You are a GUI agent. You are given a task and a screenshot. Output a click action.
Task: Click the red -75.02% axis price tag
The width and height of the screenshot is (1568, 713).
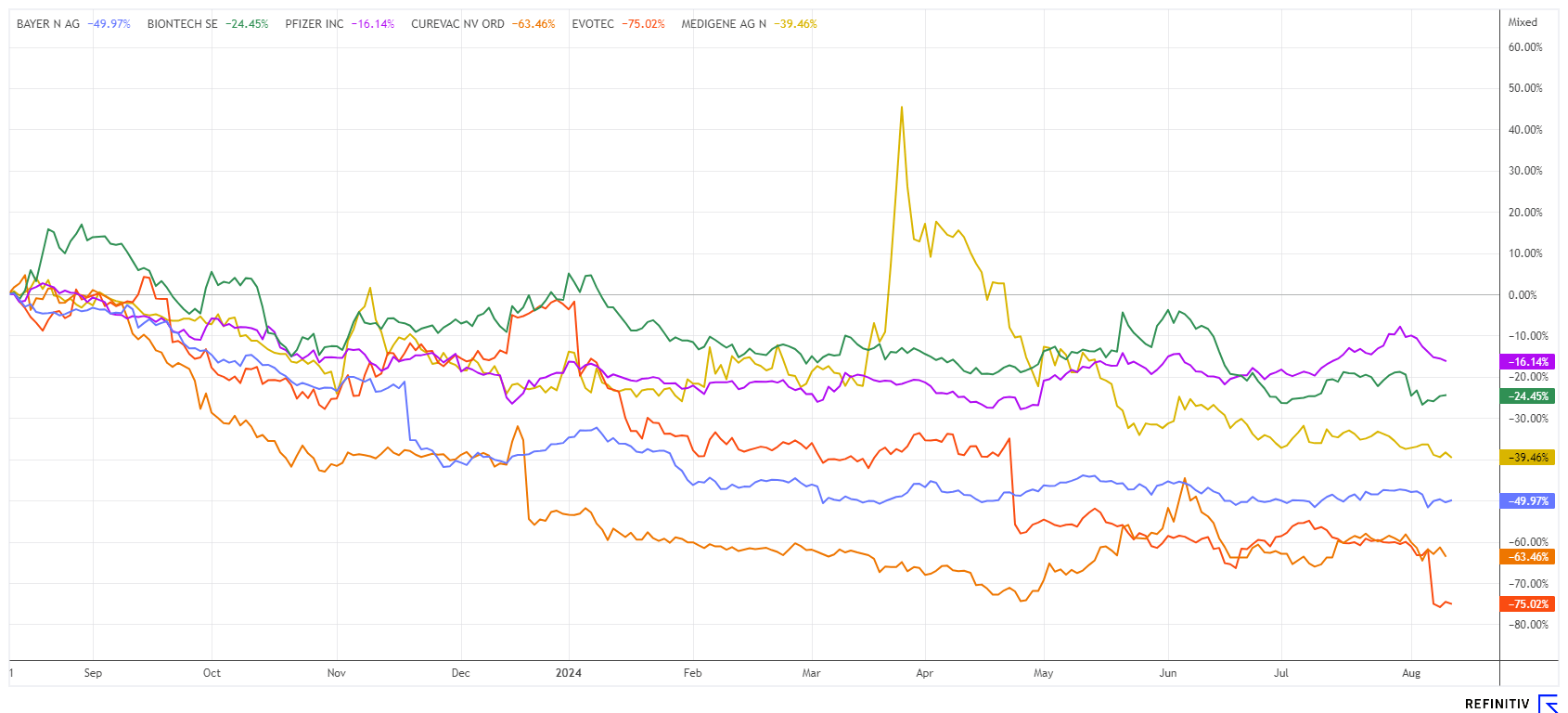coord(1527,604)
